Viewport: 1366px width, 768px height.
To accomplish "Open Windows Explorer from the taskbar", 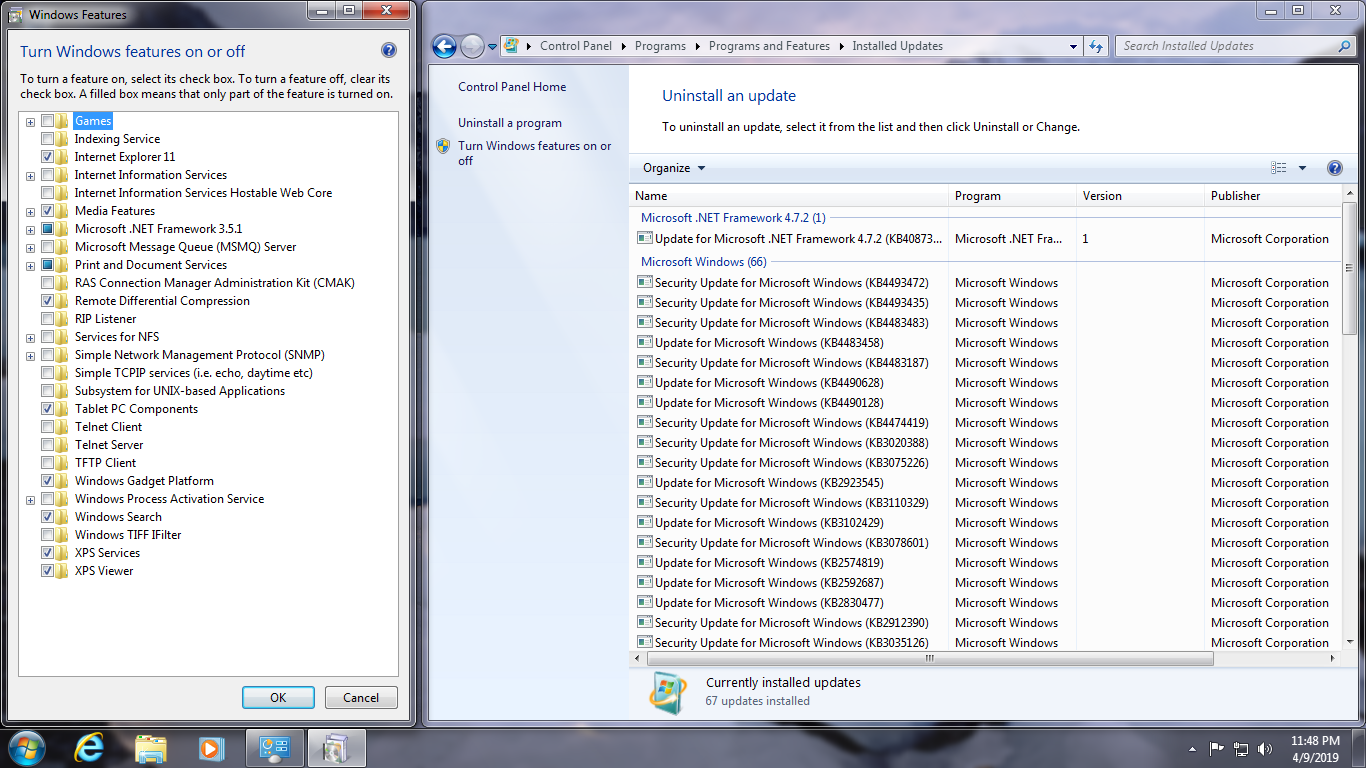I will click(151, 748).
